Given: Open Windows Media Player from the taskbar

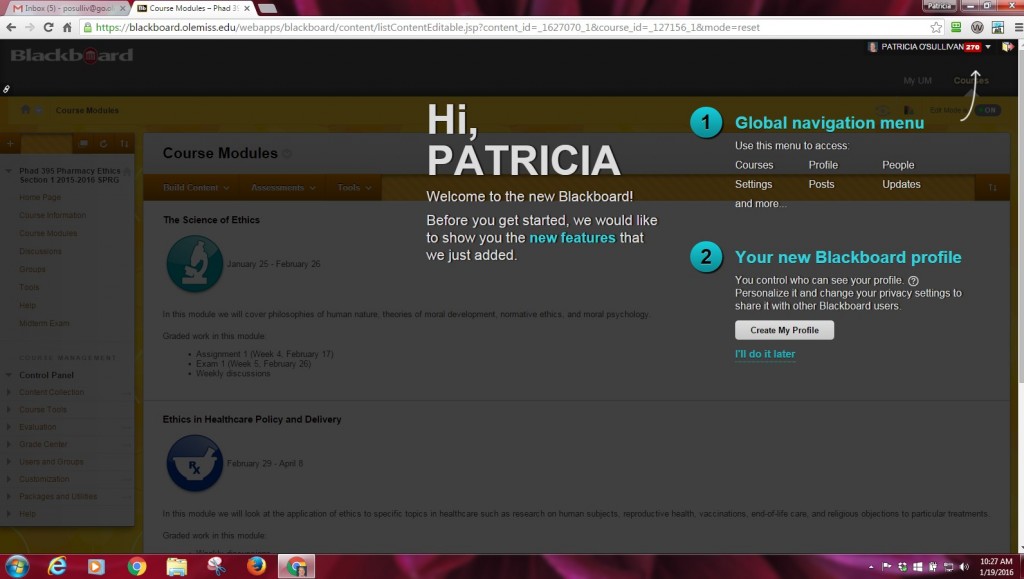Looking at the screenshot, I should [x=96, y=566].
